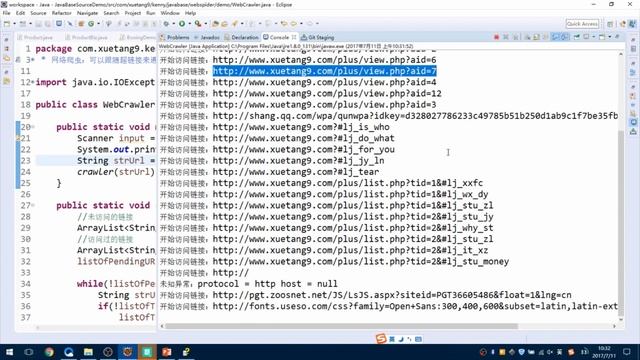Open the Edit menu
The height and width of the screenshot is (360, 640).
click(20, 13)
